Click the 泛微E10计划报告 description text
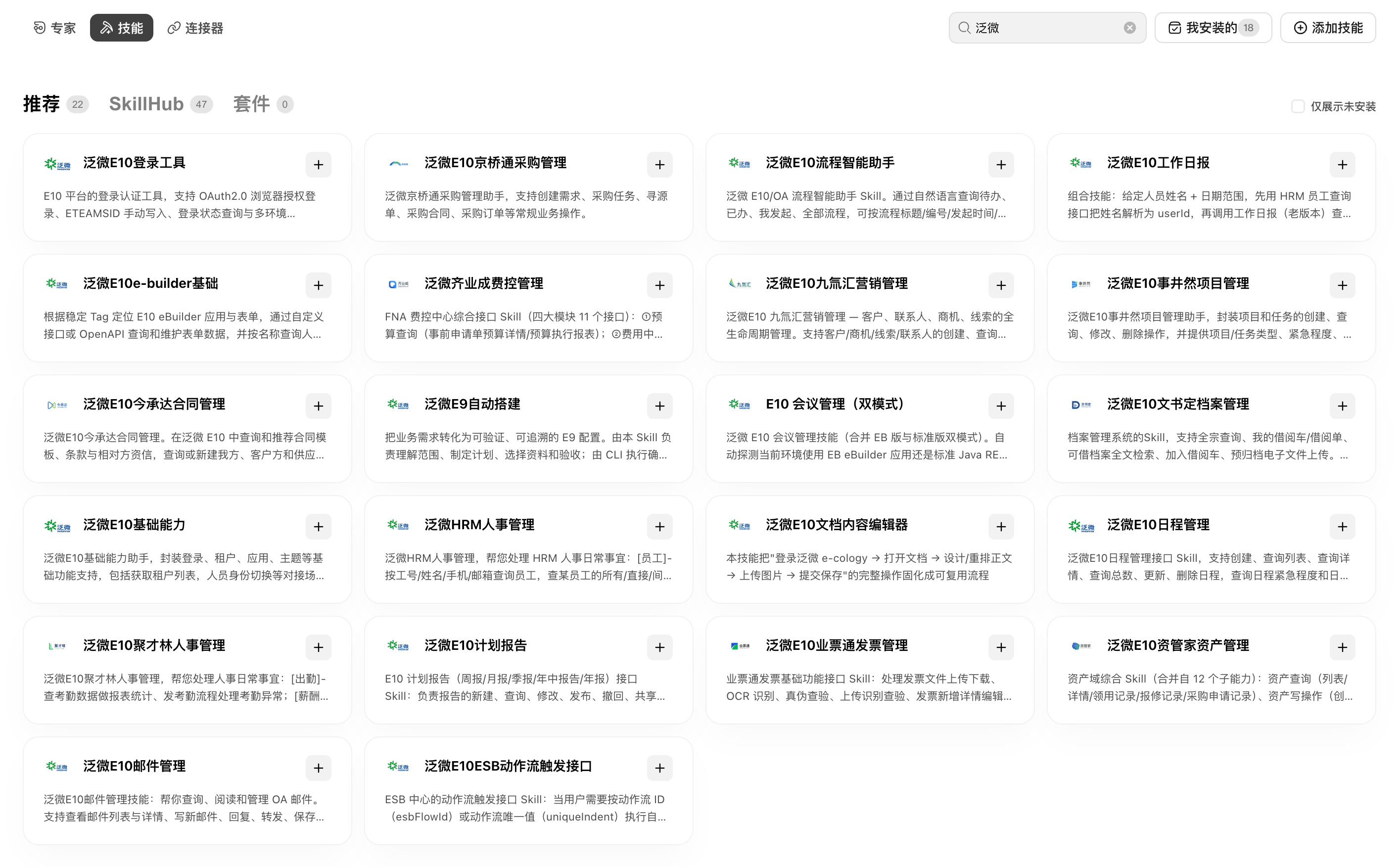This screenshot has height=867, width=1400. click(525, 687)
